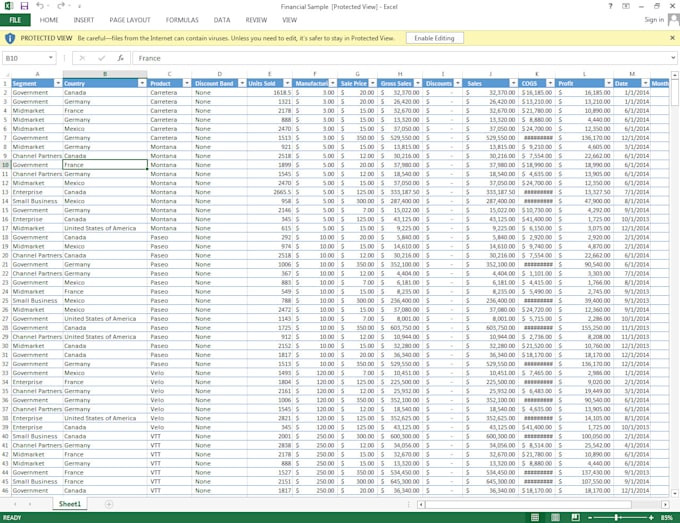
Task: Click the vertical scrollbar down arrow
Action: click(674, 493)
